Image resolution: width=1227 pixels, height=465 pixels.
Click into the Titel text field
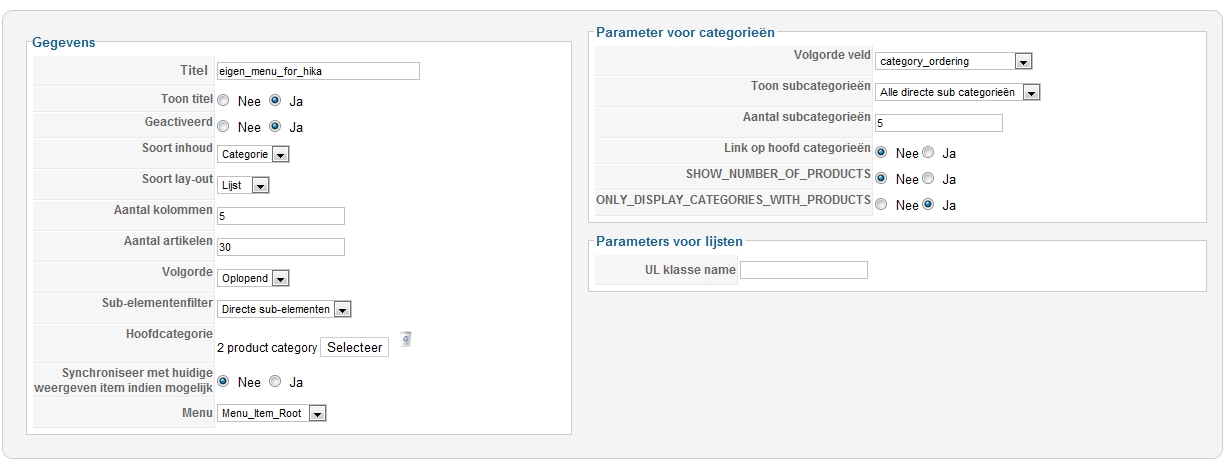318,71
